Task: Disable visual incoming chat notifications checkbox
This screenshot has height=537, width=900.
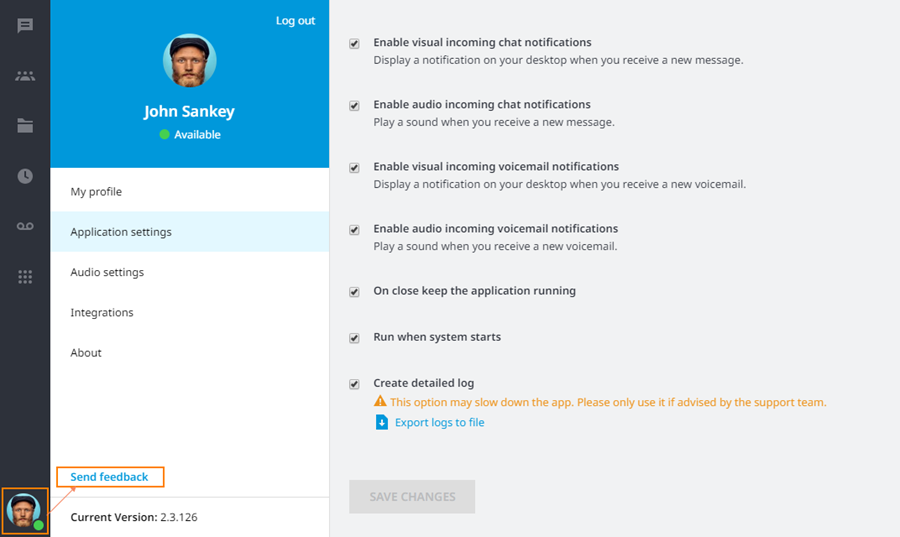Action: (x=354, y=44)
